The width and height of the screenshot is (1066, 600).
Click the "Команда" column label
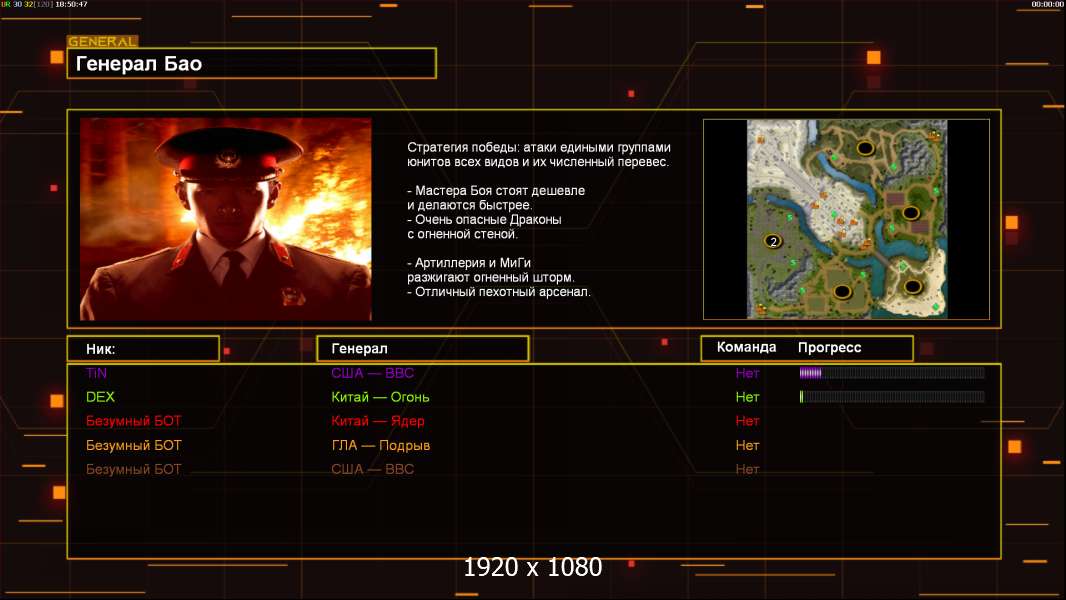click(746, 348)
